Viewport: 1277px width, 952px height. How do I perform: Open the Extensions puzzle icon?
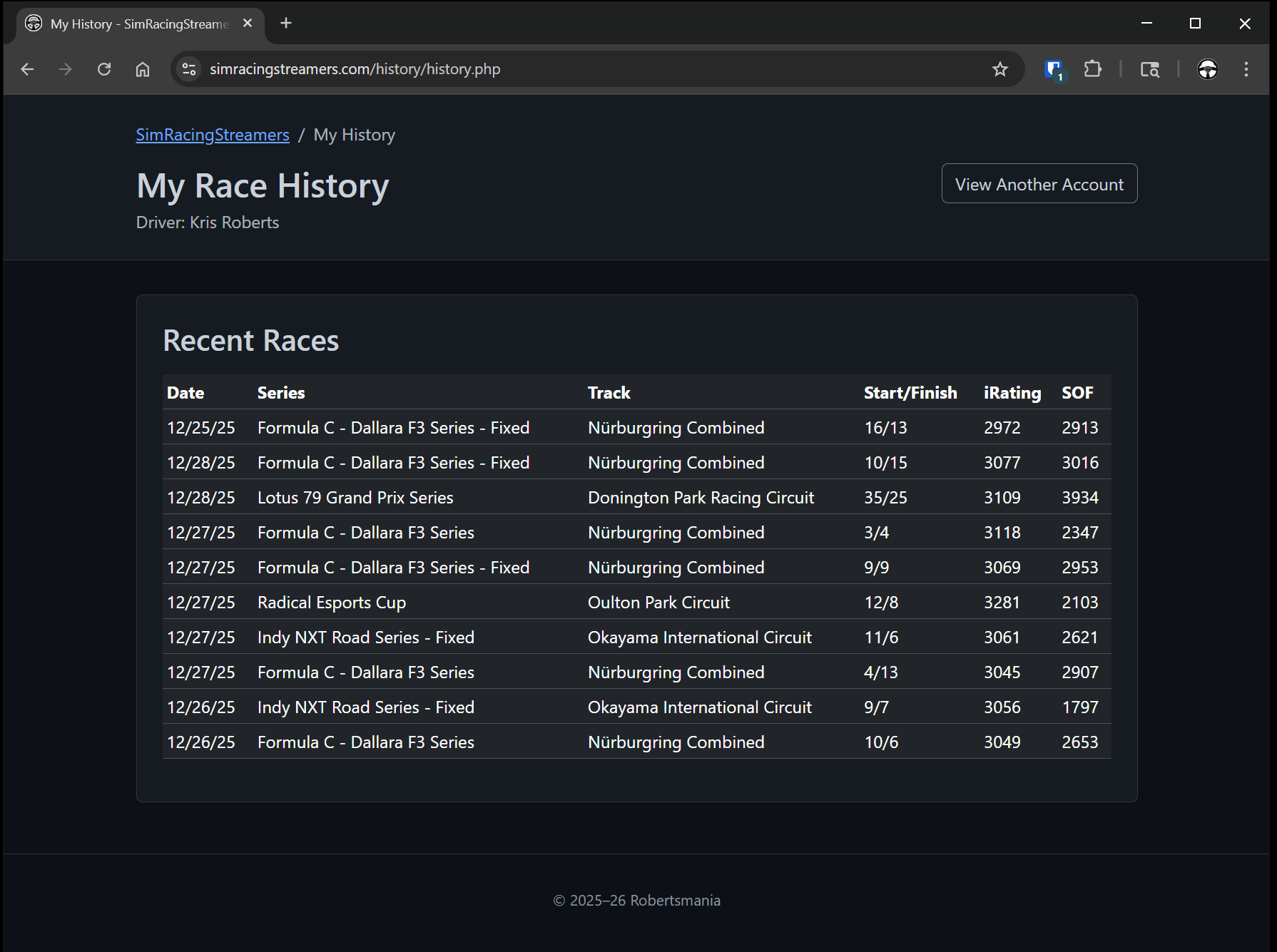(1092, 69)
